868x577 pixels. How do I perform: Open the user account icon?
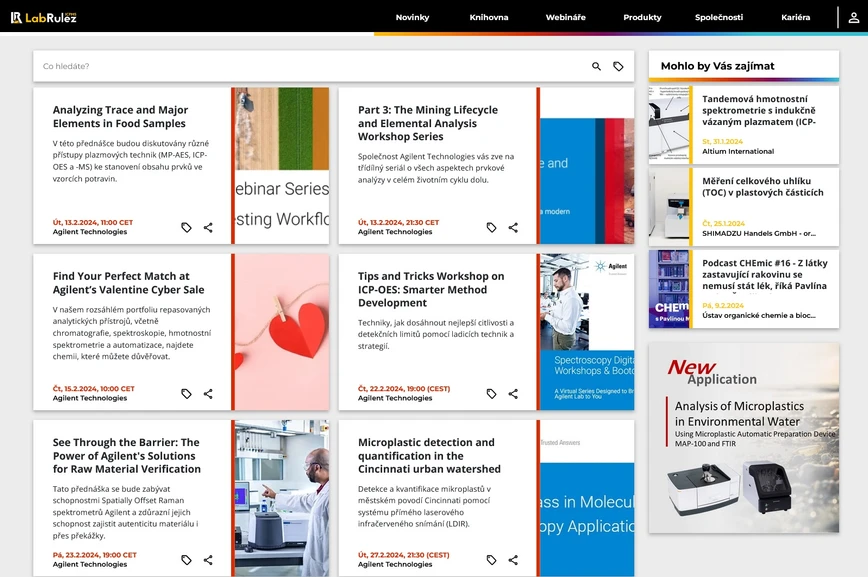[x=854, y=18]
